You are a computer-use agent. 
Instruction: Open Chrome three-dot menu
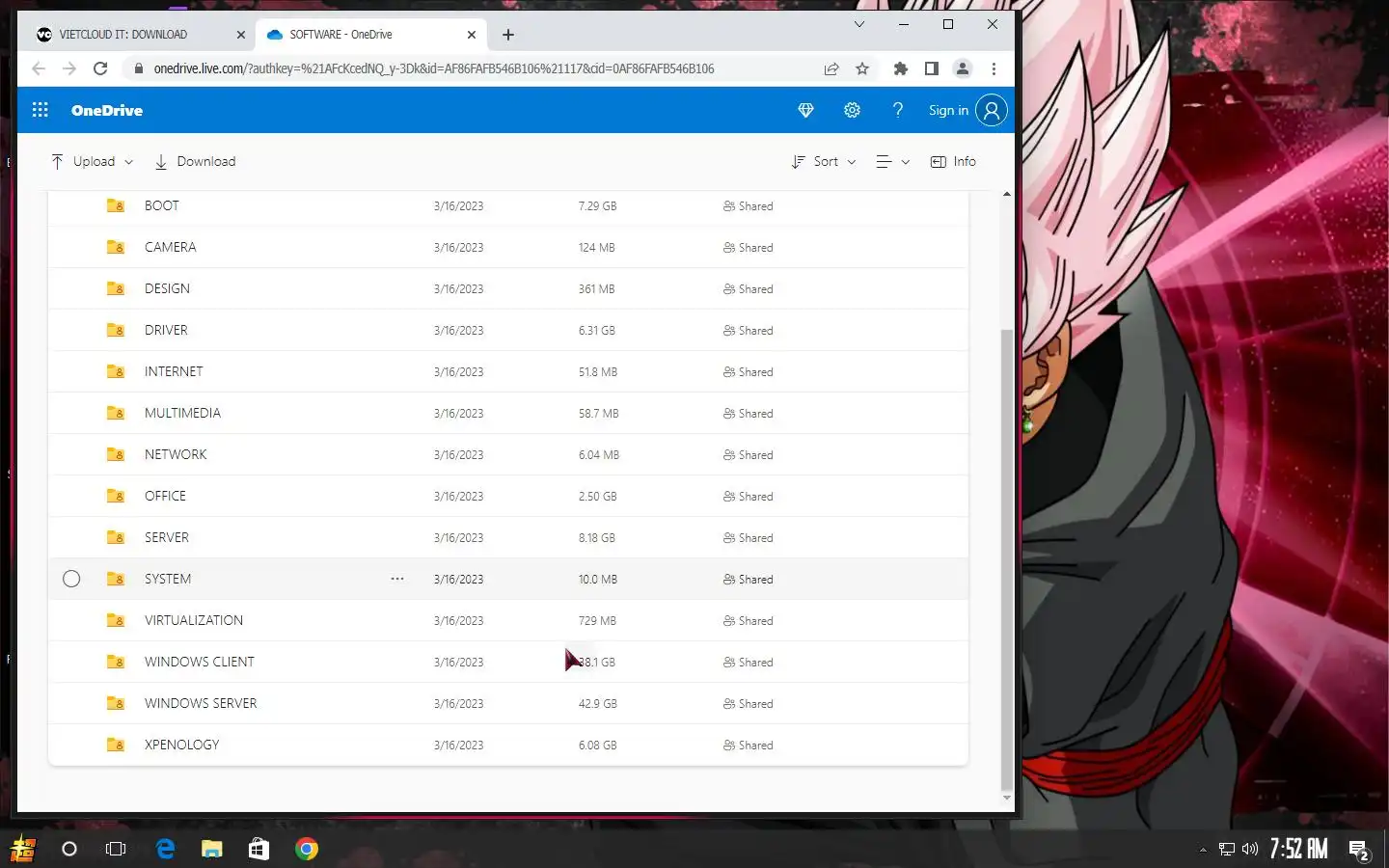[x=994, y=68]
